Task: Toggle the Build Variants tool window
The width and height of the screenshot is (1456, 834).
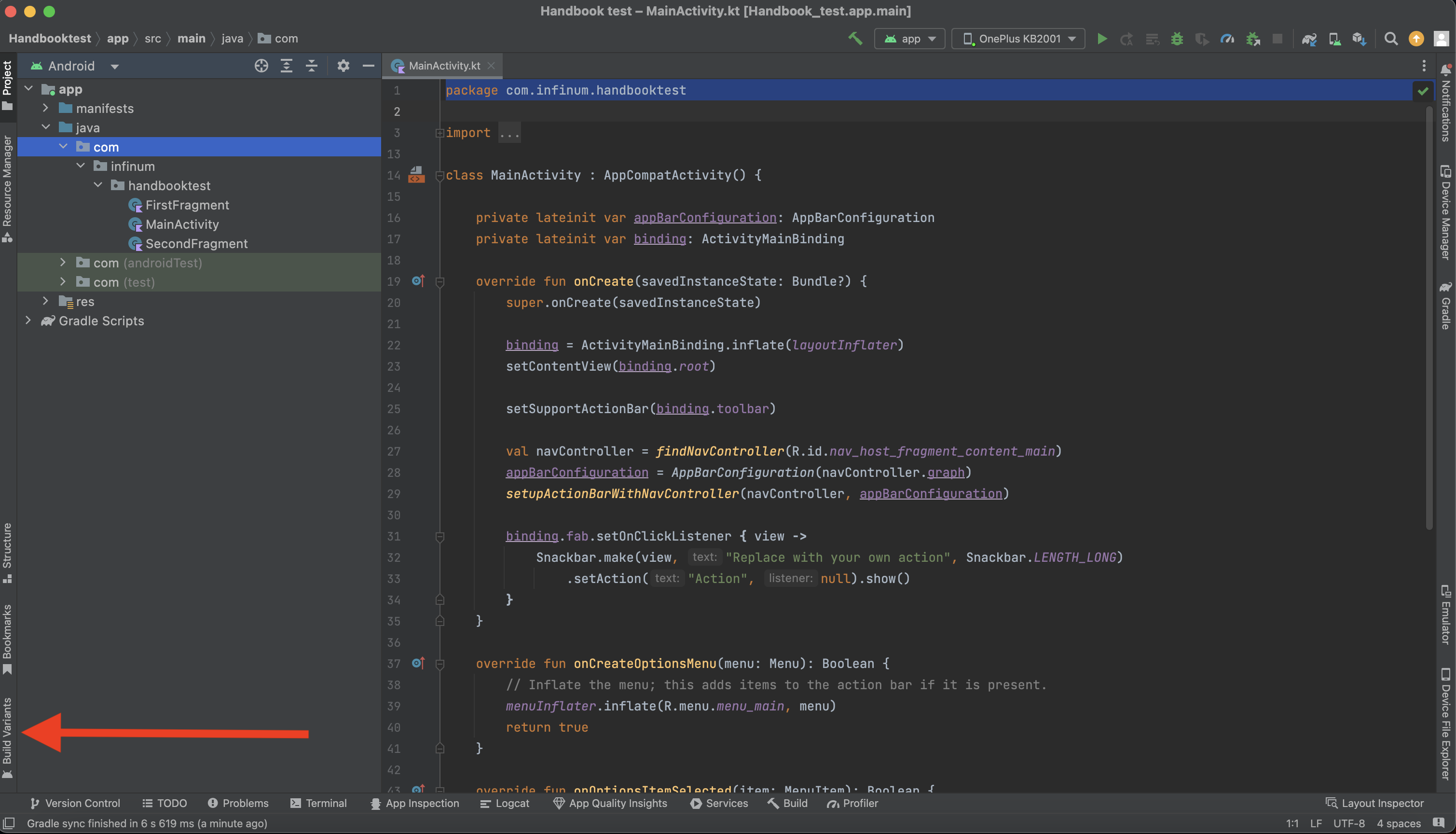Action: pos(7,738)
